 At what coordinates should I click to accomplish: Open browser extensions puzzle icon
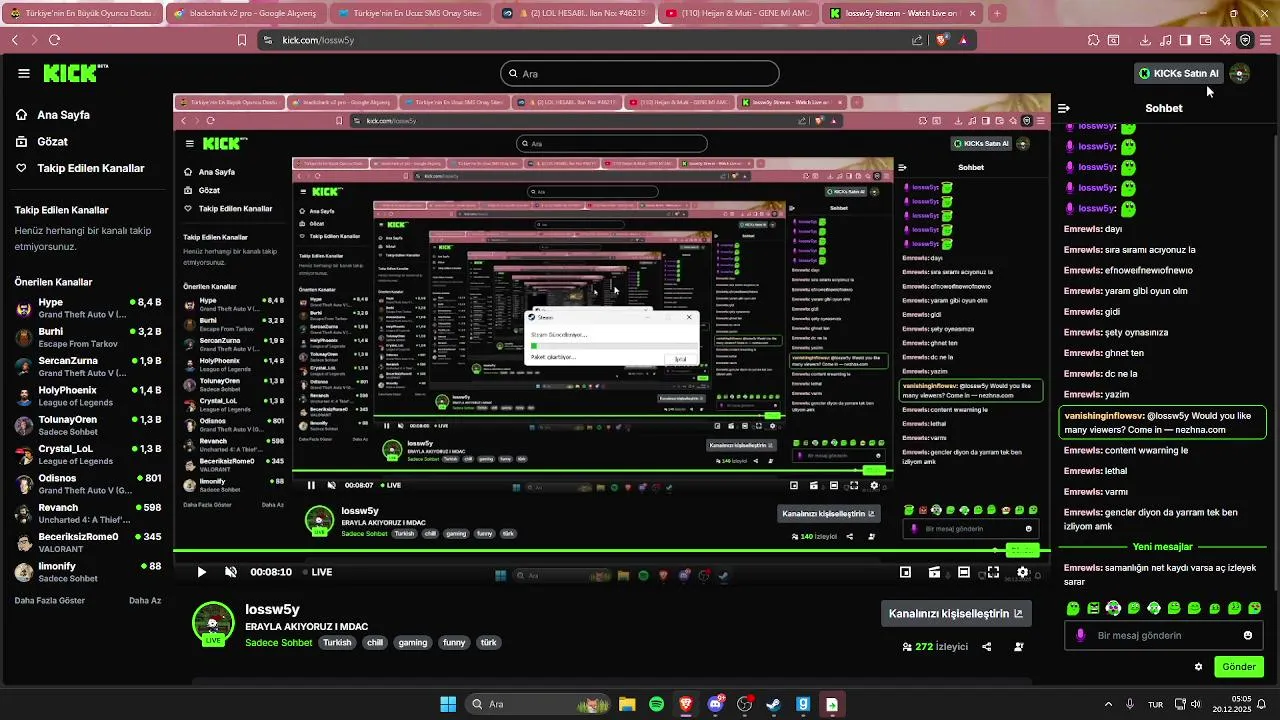coord(1093,40)
